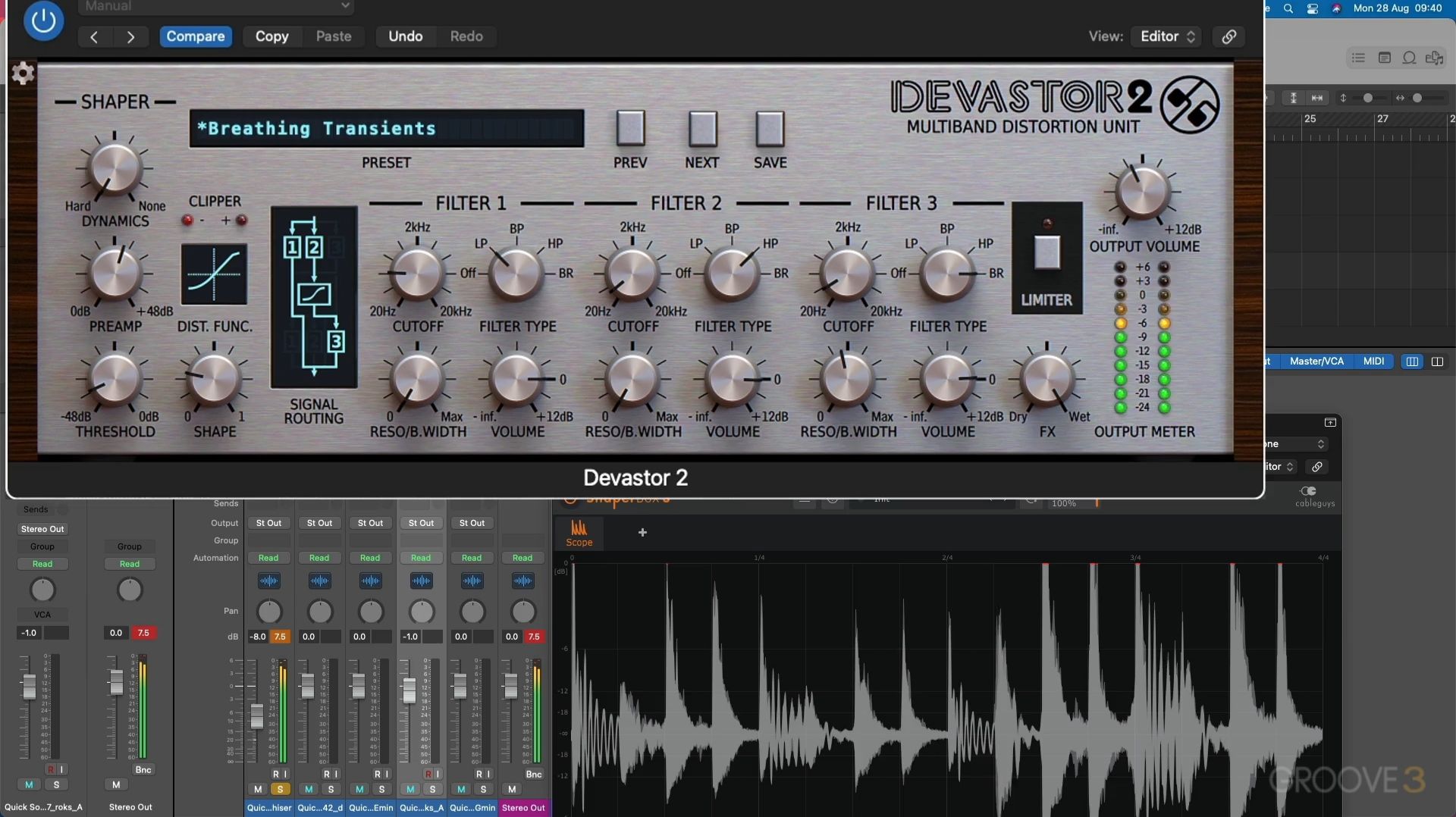Screen dimensions: 1456x817
Task: Expand the Manual preset dropdown
Action: tap(215, 7)
